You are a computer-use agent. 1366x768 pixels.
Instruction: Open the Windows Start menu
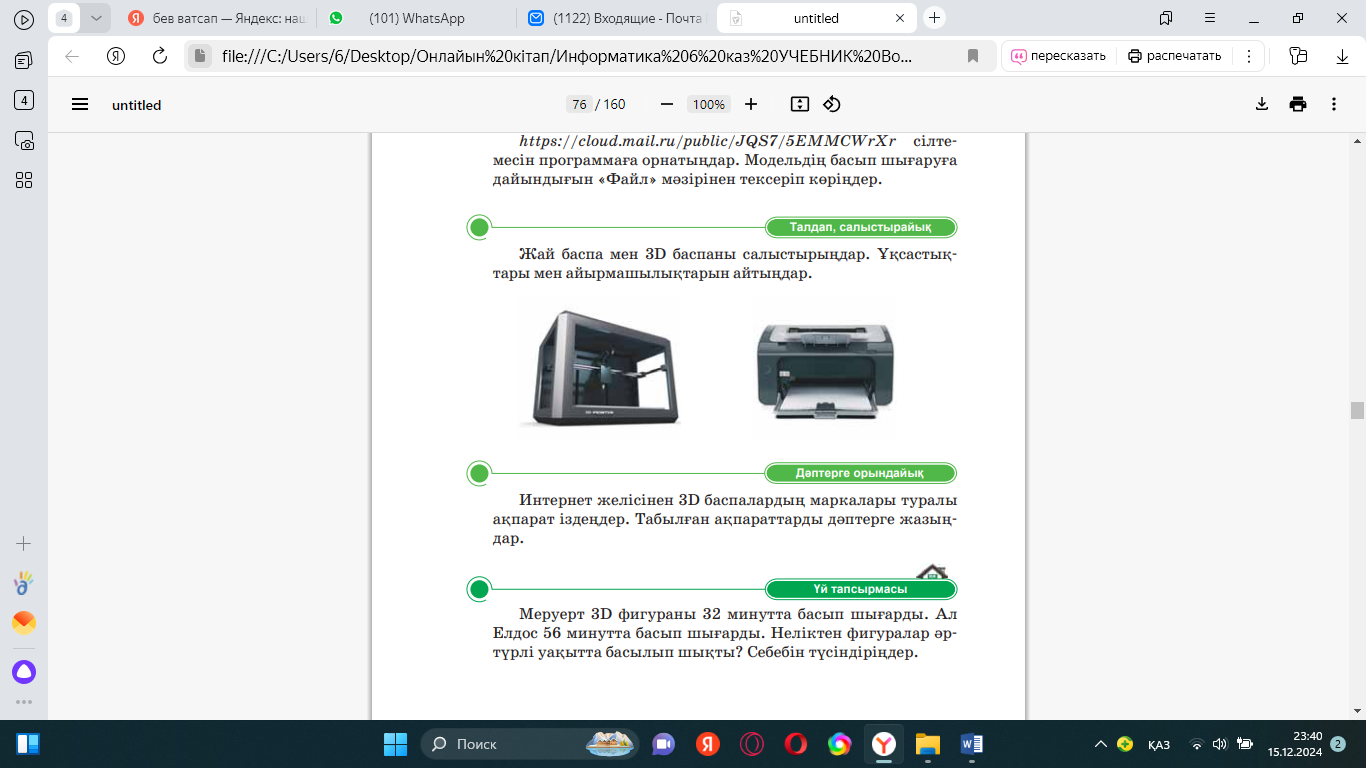(396, 744)
